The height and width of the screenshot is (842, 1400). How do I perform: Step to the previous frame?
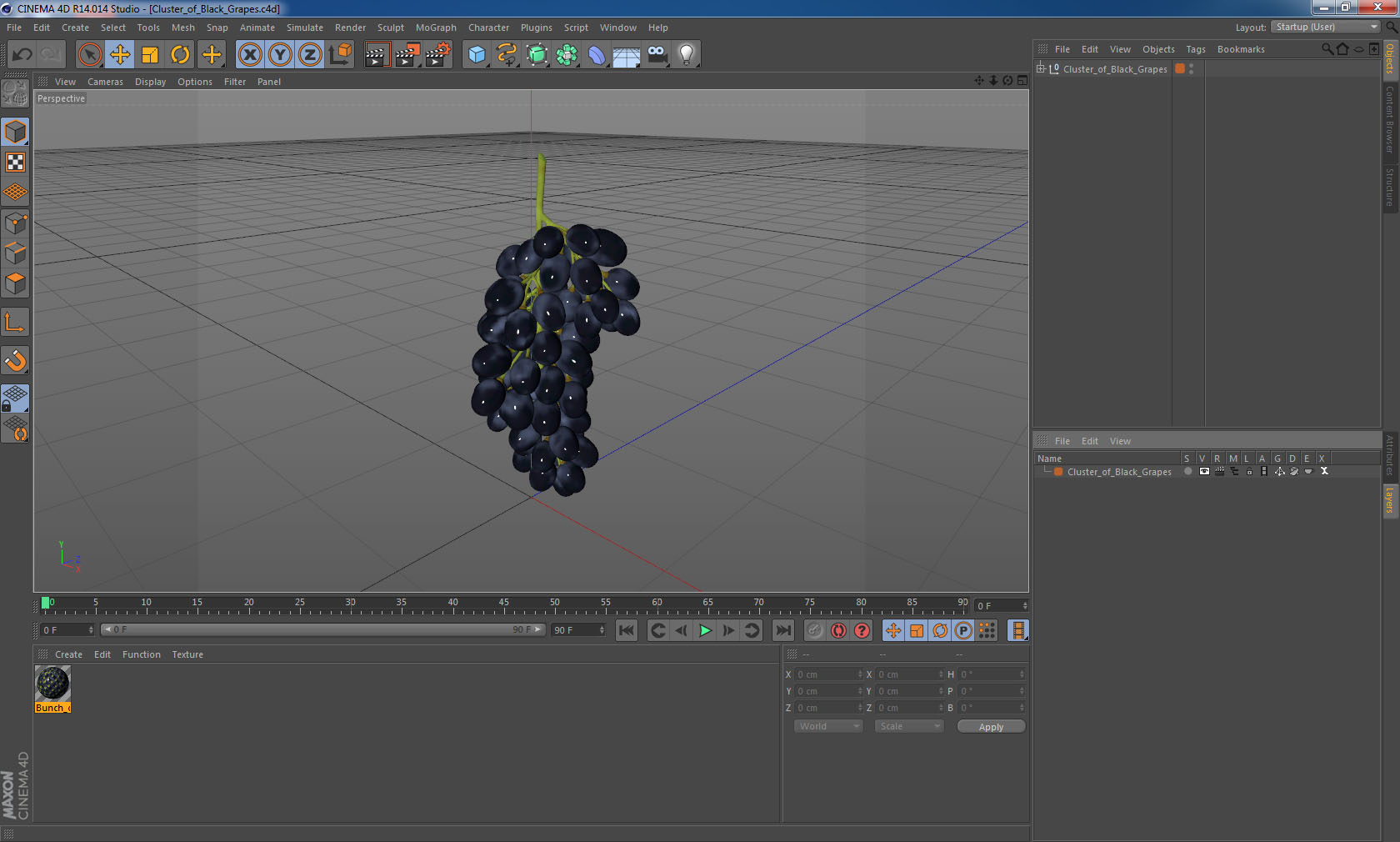coord(682,630)
